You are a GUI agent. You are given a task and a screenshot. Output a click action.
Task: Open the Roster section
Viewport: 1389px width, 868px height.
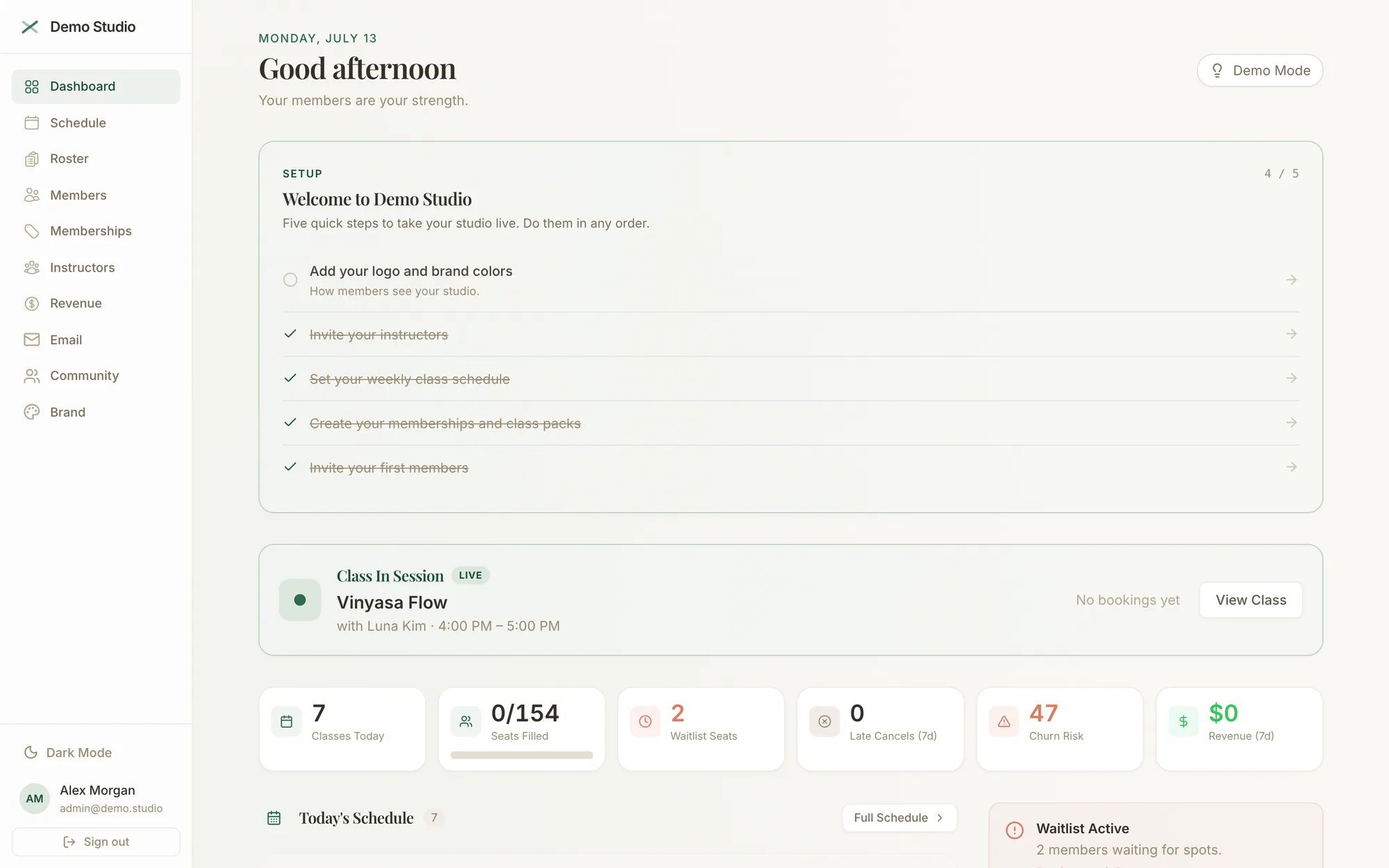tap(96, 159)
